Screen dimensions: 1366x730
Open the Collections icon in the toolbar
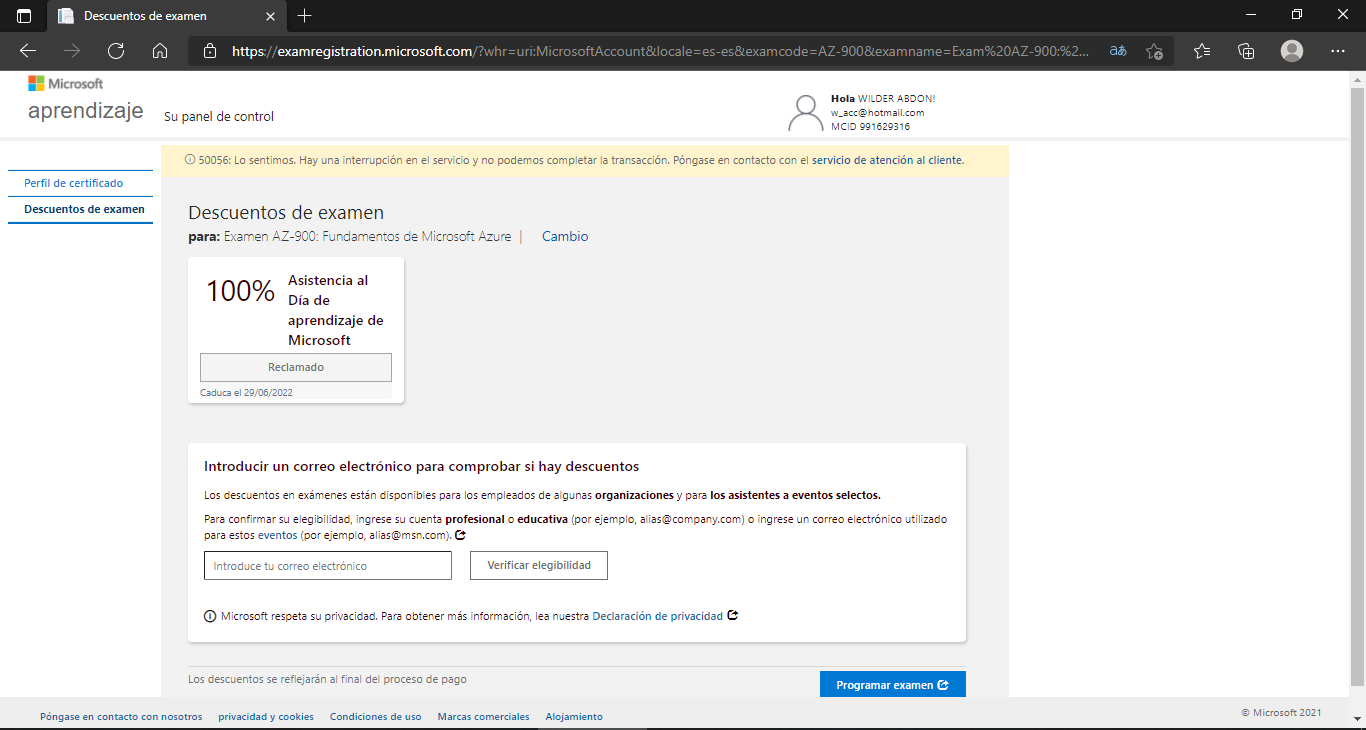coord(1246,50)
